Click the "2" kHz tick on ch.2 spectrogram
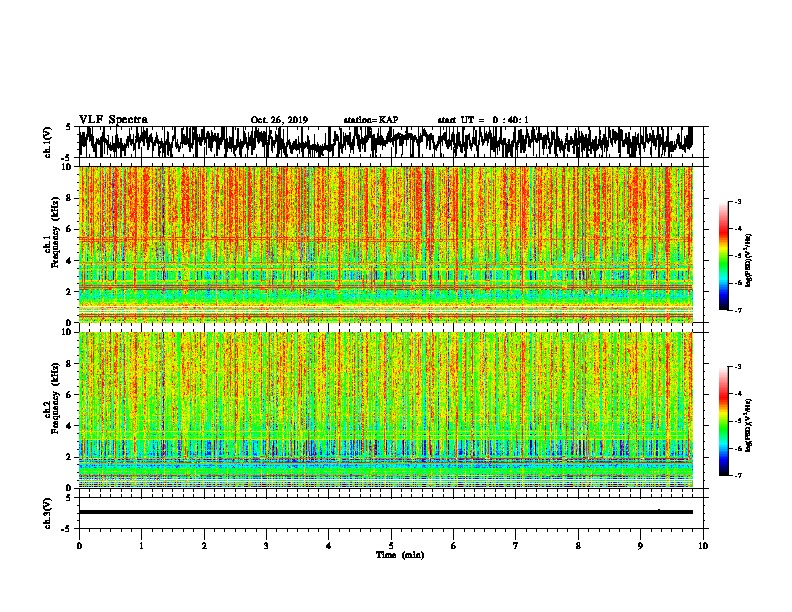This screenshot has width=792, height=612. click(70, 457)
